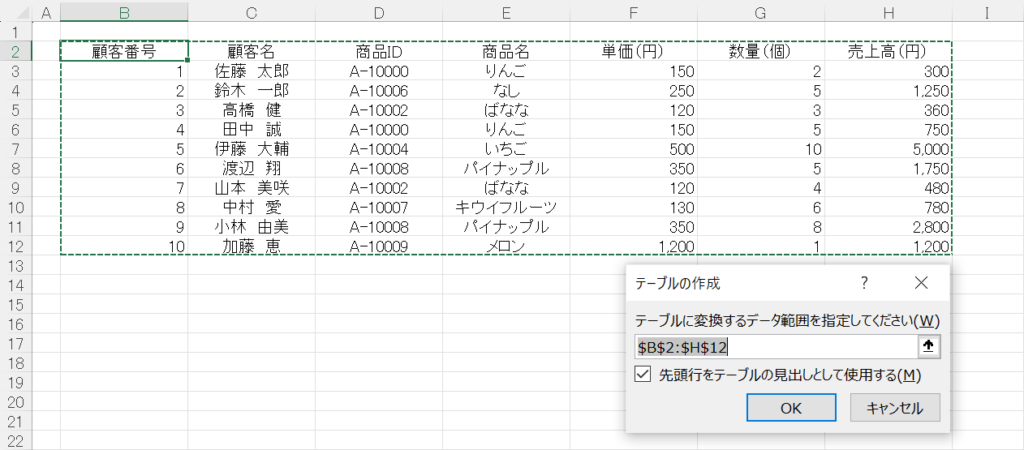
Task: Select row 12 header
Action: pyautogui.click(x=17, y=246)
